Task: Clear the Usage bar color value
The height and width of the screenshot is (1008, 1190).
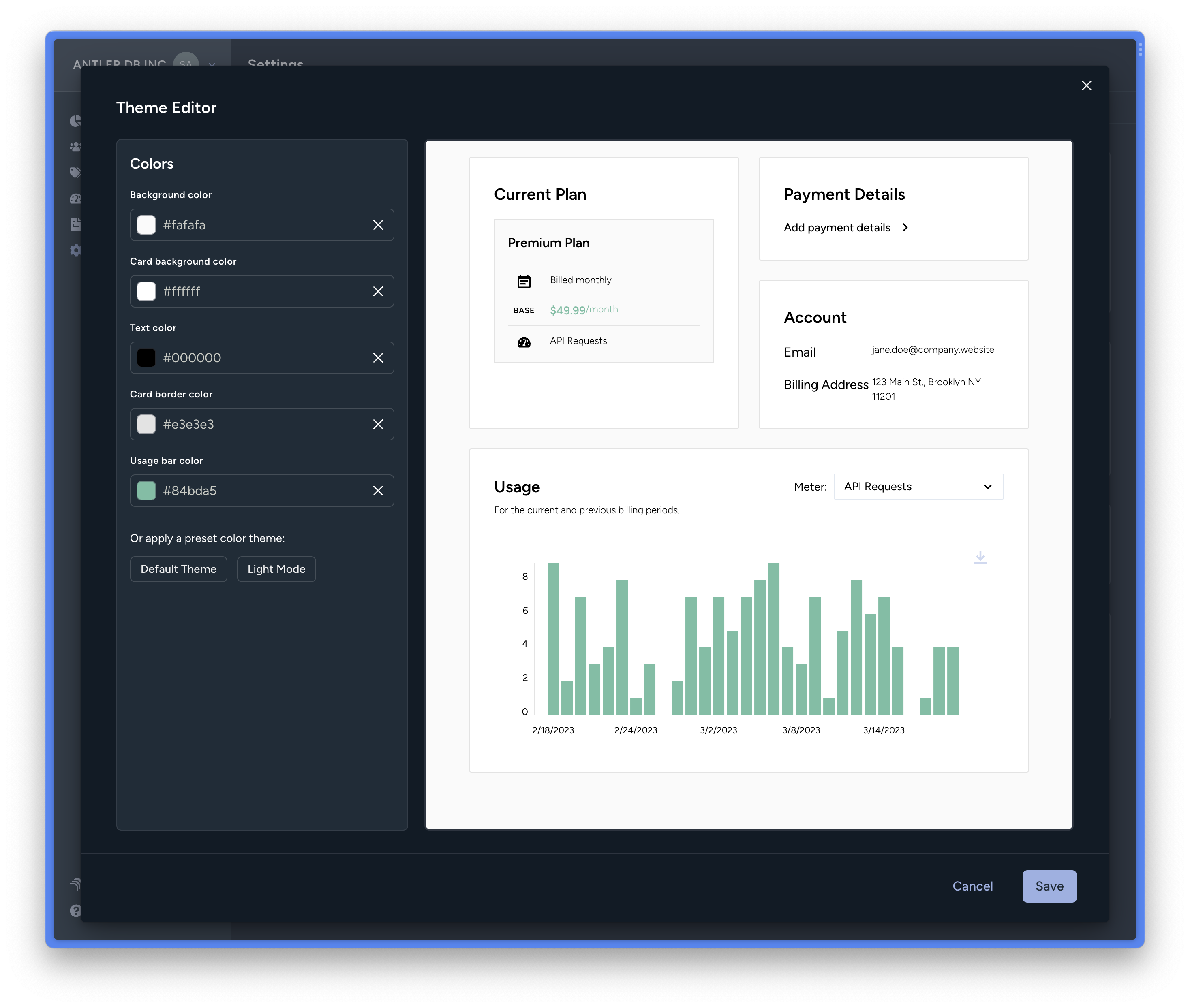Action: pos(378,491)
